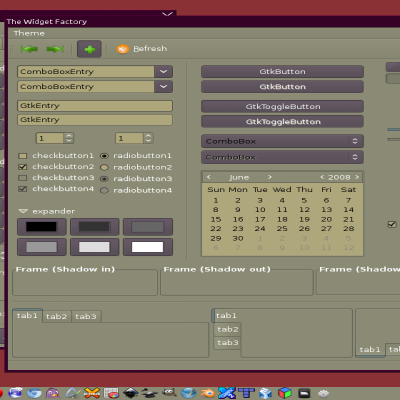Select the radiobutton4 option
Viewport: 400px width, 400px height.
(104, 190)
